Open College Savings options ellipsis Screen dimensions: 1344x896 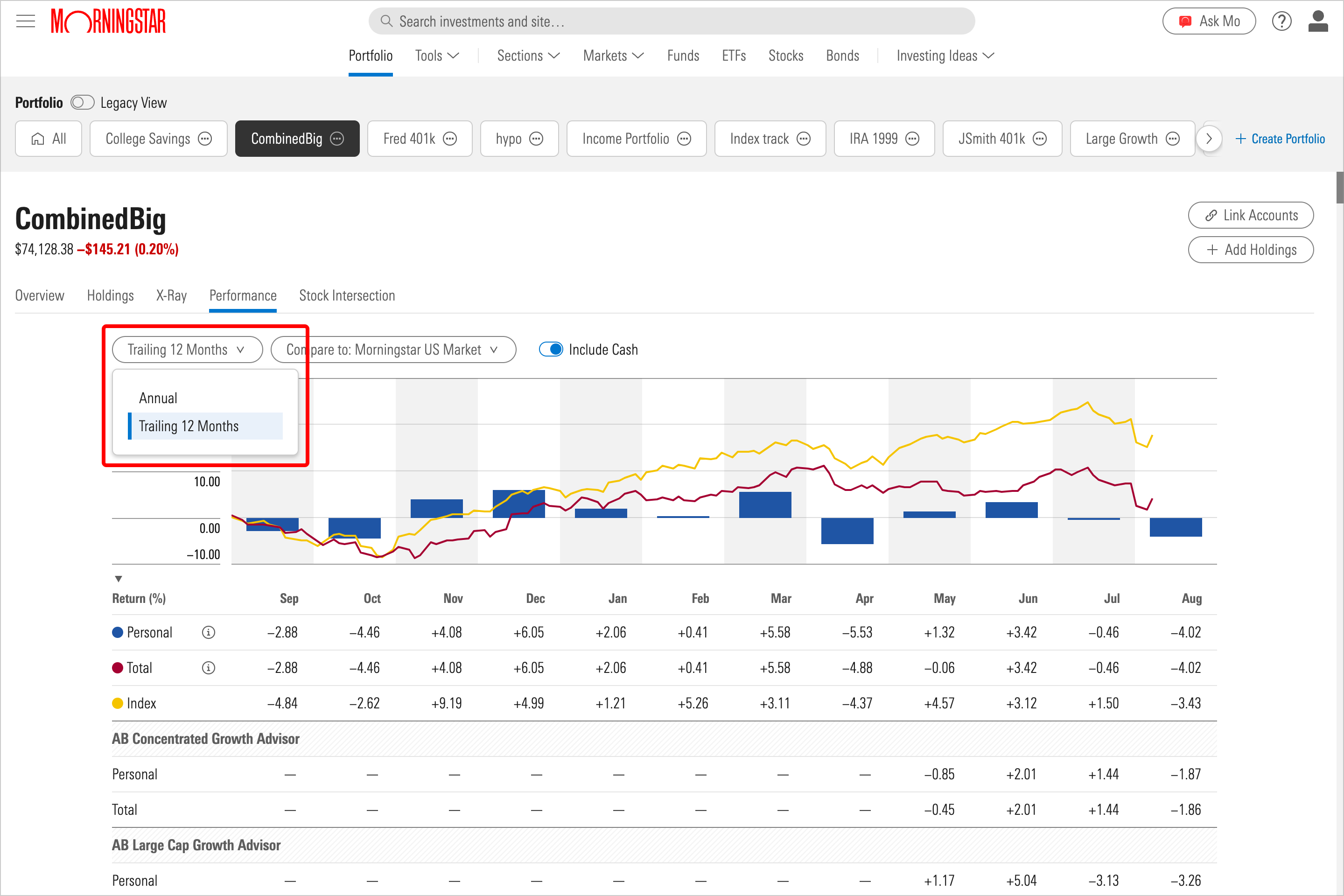click(x=204, y=139)
